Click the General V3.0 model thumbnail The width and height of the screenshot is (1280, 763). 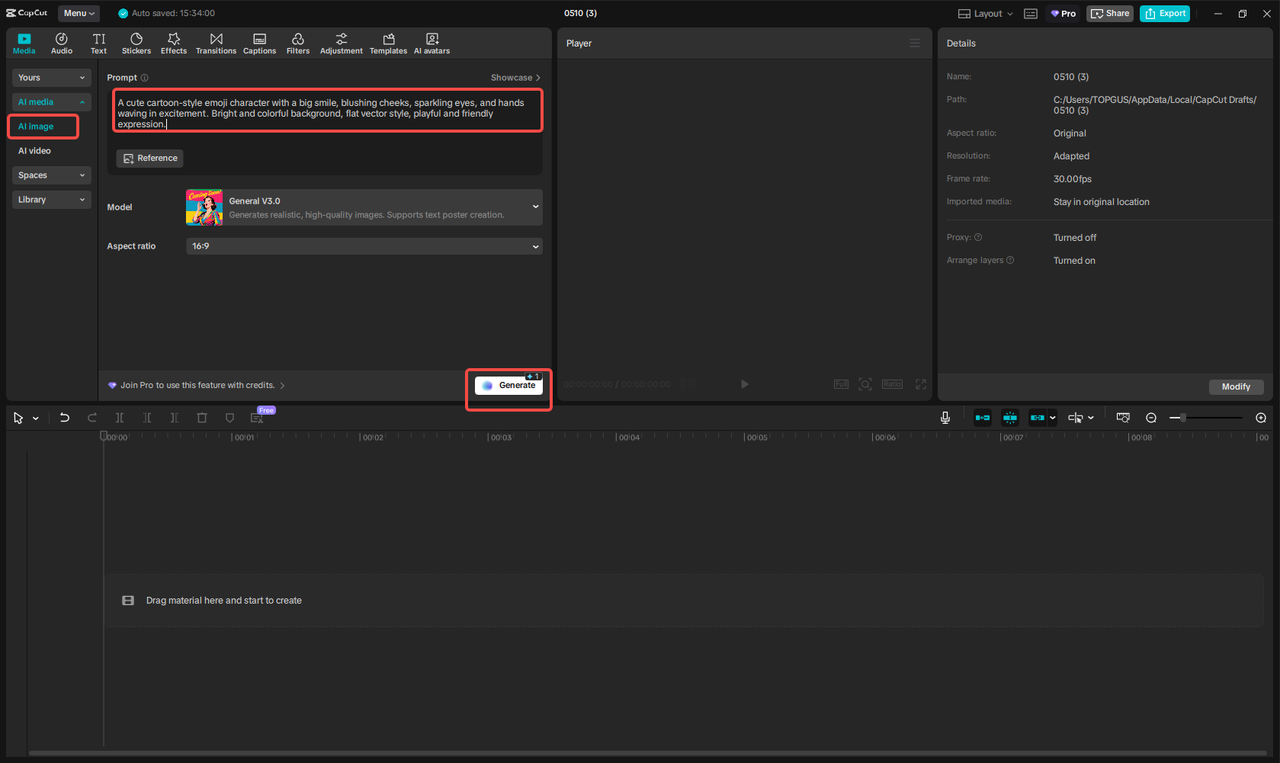click(204, 207)
